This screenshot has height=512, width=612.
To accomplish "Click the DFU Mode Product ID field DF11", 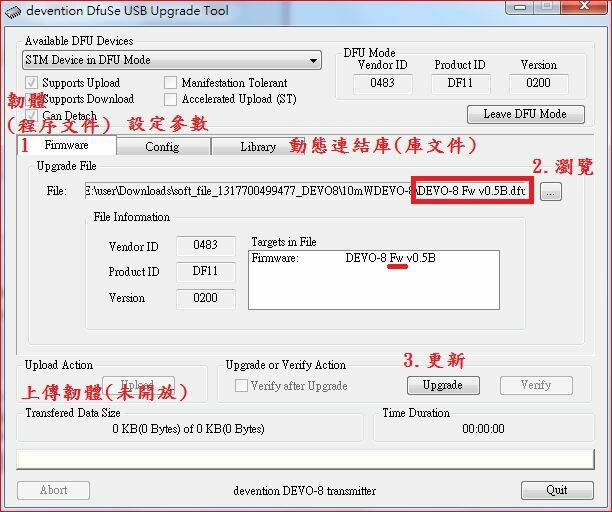I will [460, 84].
